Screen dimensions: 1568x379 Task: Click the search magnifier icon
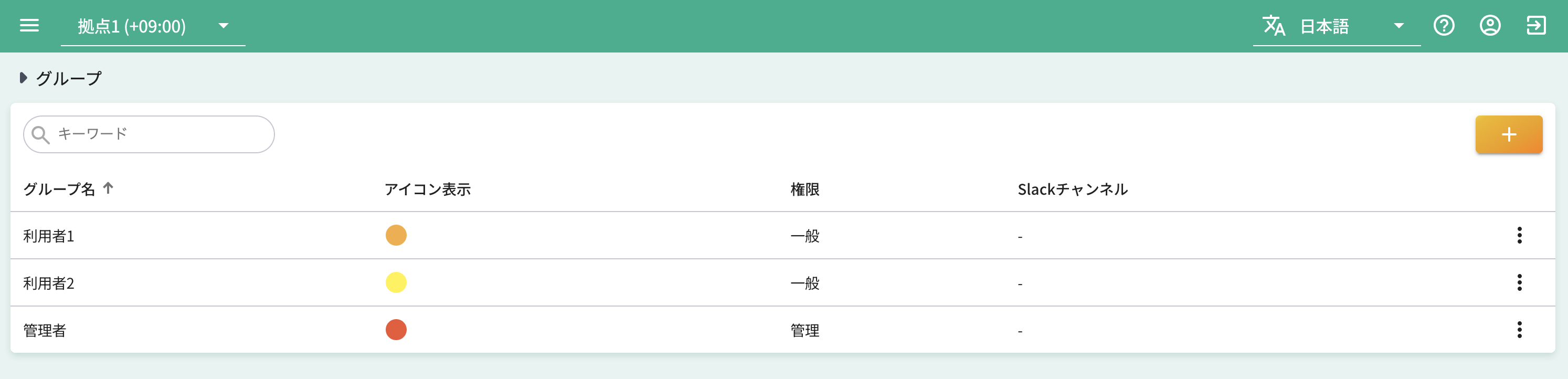41,135
